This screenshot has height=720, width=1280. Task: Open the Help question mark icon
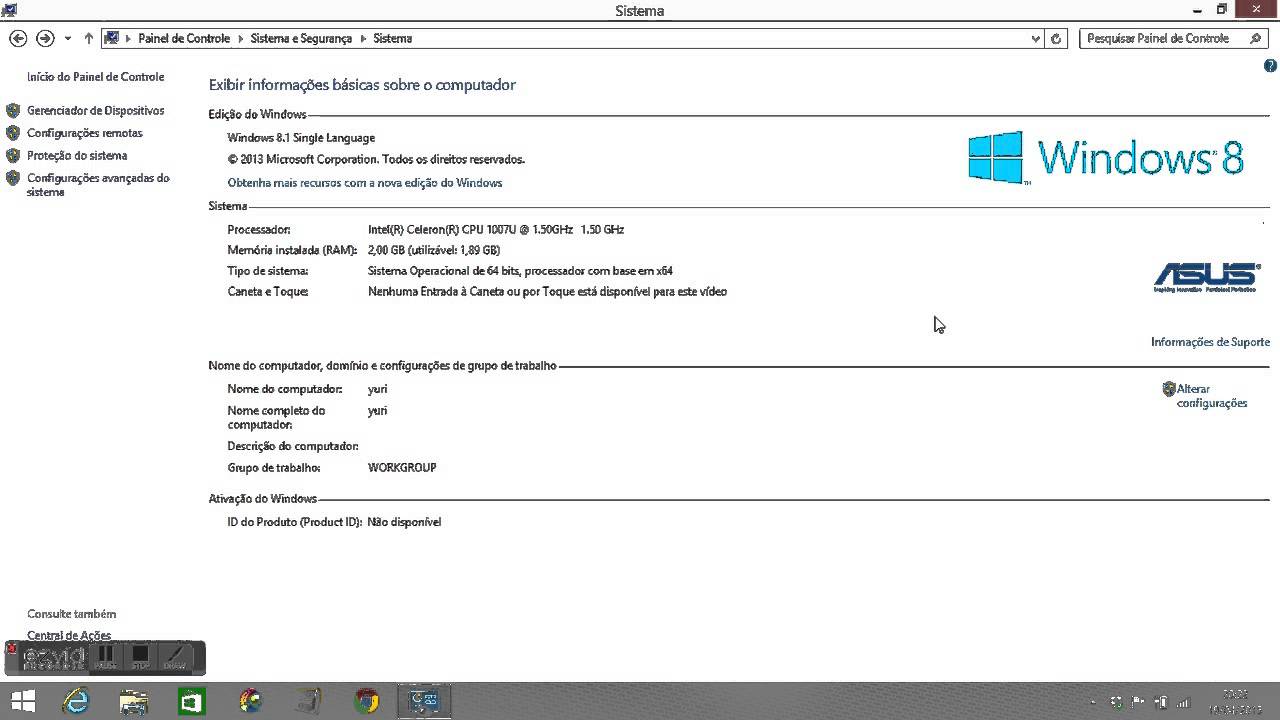1271,66
